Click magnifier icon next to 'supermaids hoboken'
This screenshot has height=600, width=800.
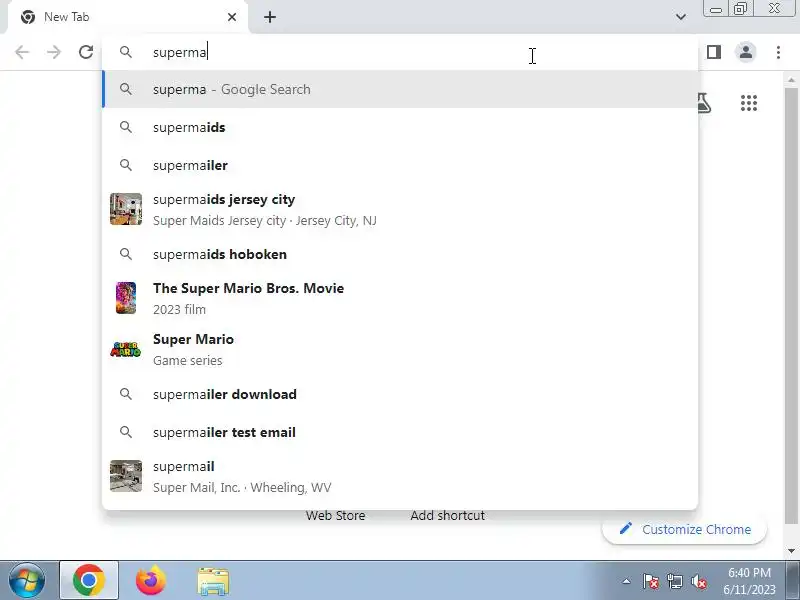tap(126, 254)
